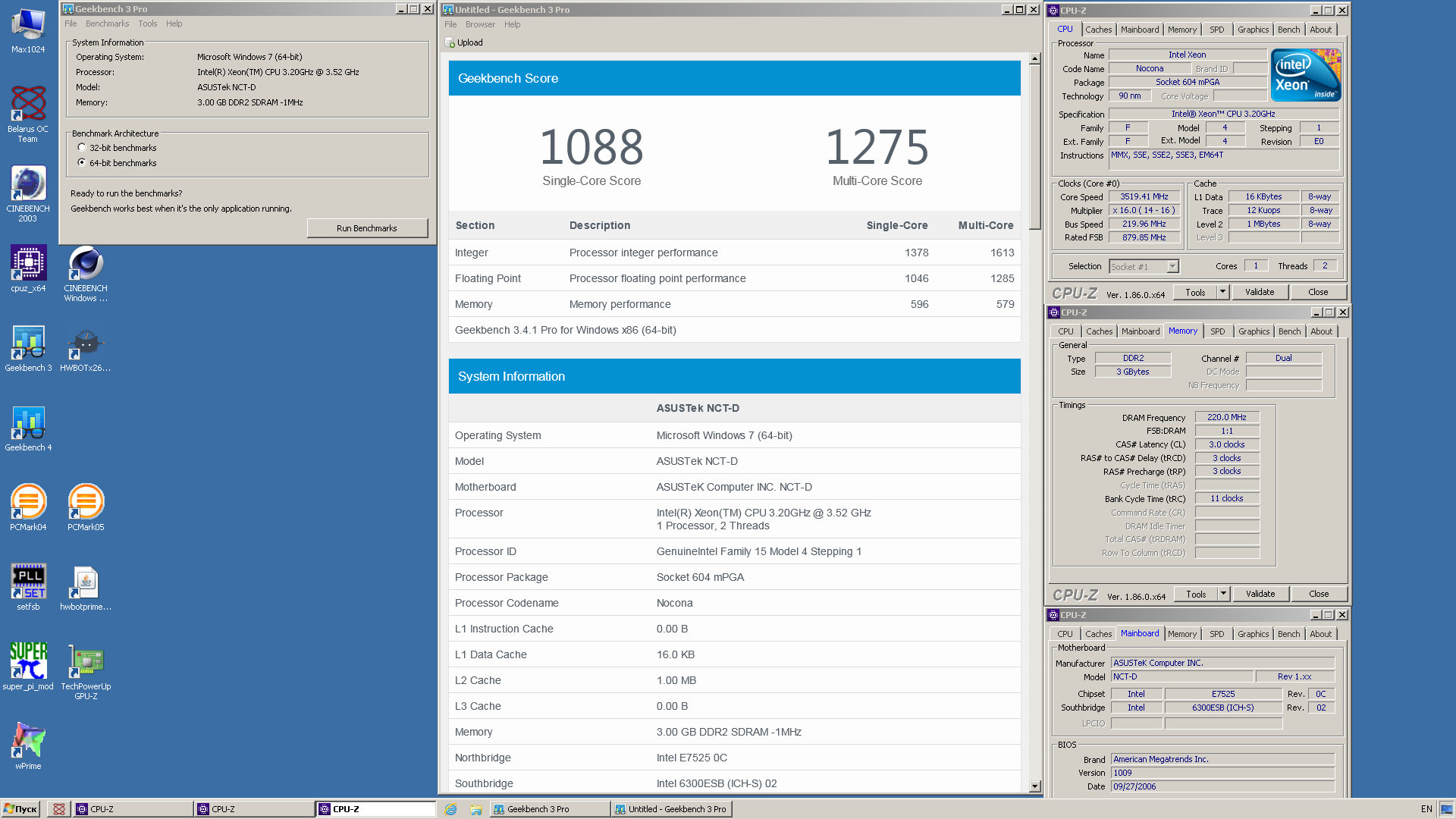Screen dimensions: 1456x819
Task: Launch CINEBENCH 2003 desktop icon
Action: [28, 193]
